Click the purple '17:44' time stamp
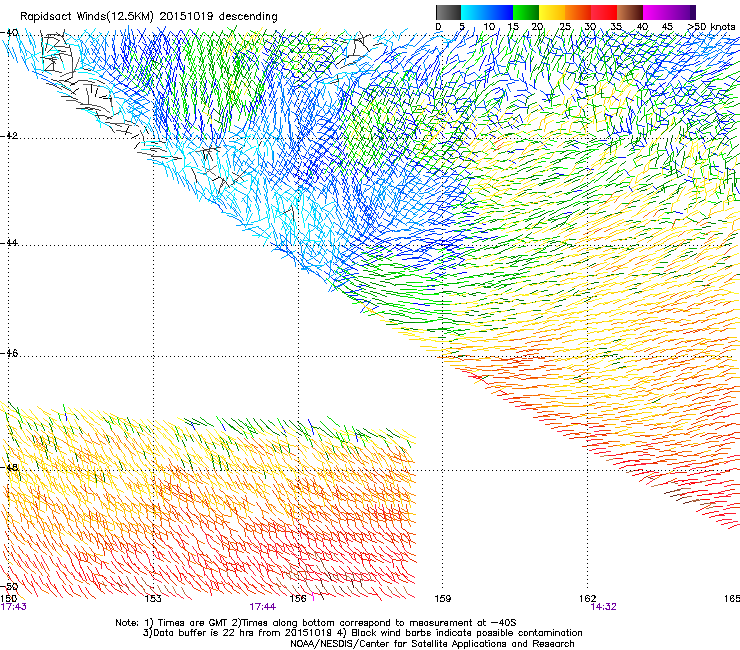740x650 pixels. [x=263, y=607]
